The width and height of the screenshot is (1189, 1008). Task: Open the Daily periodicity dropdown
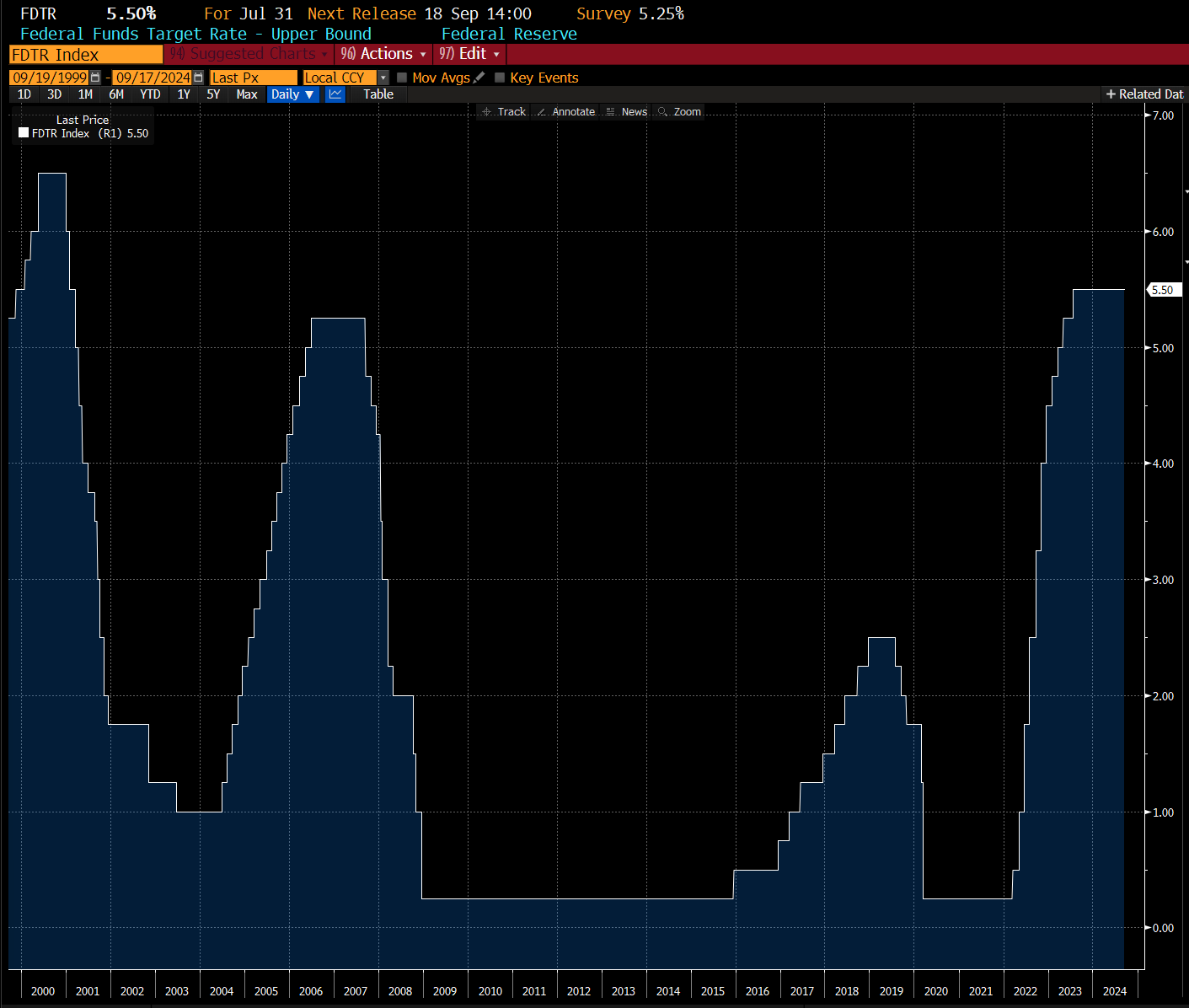pos(292,94)
